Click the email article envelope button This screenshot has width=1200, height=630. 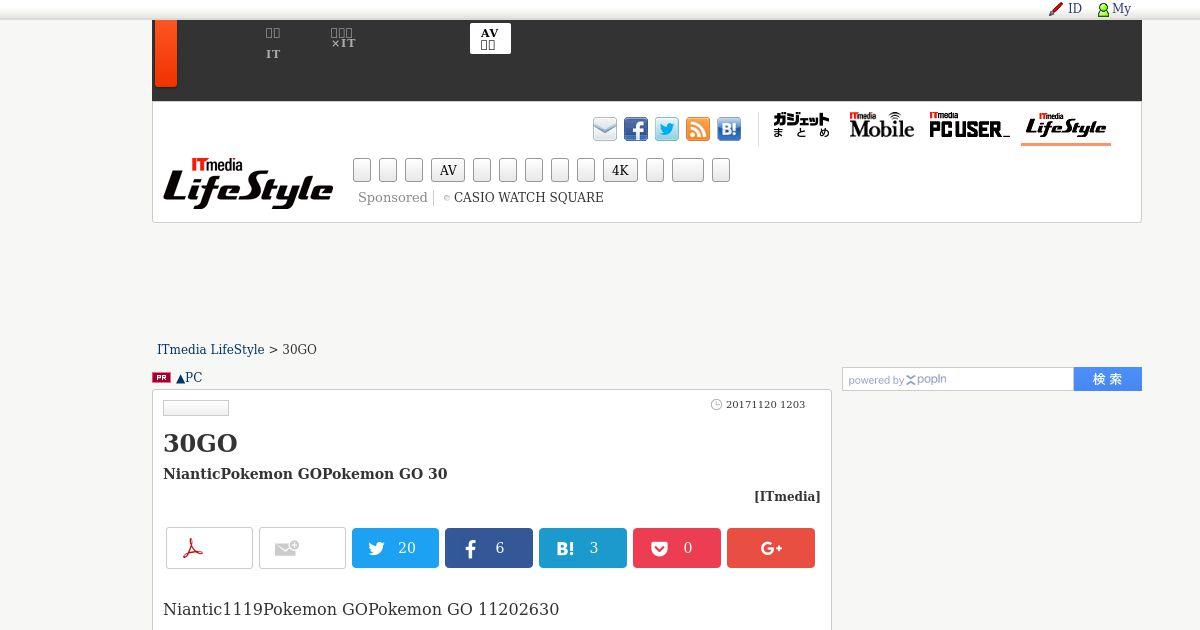[x=302, y=548]
